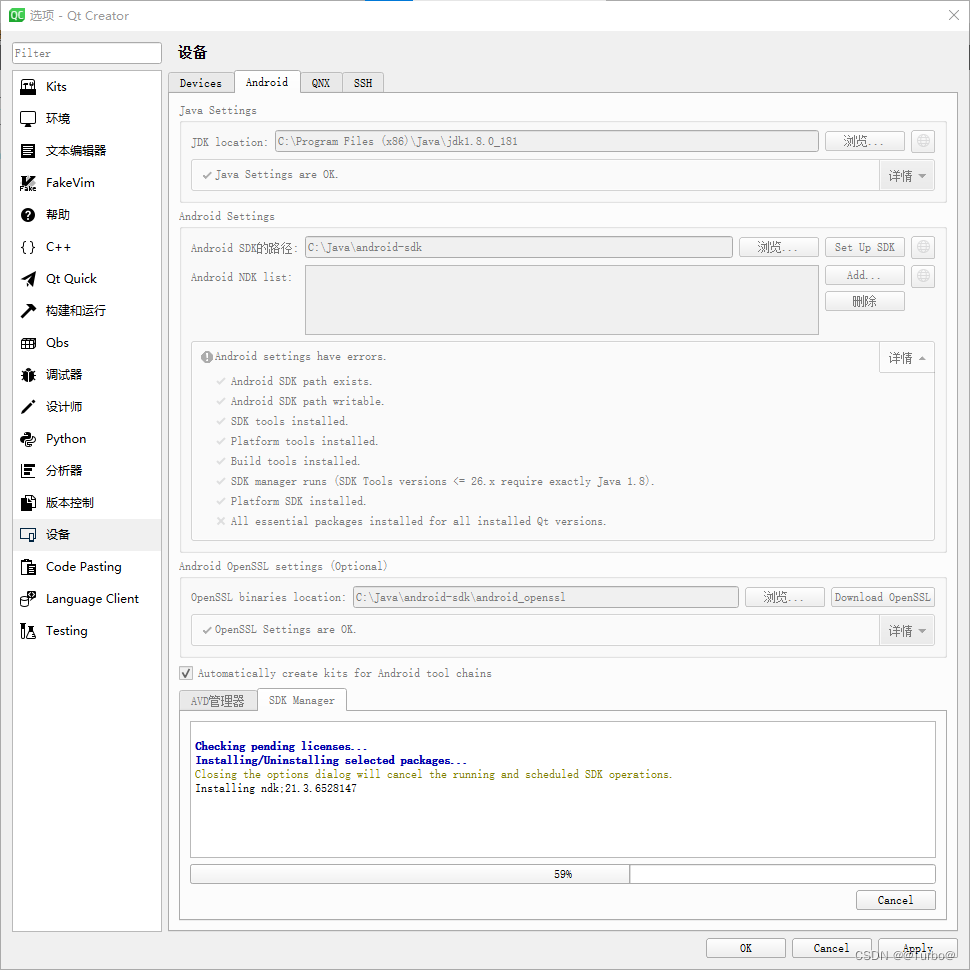The width and height of the screenshot is (970, 970).
Task: Open Code Pasting clipboard icon
Action: pyautogui.click(x=28, y=567)
